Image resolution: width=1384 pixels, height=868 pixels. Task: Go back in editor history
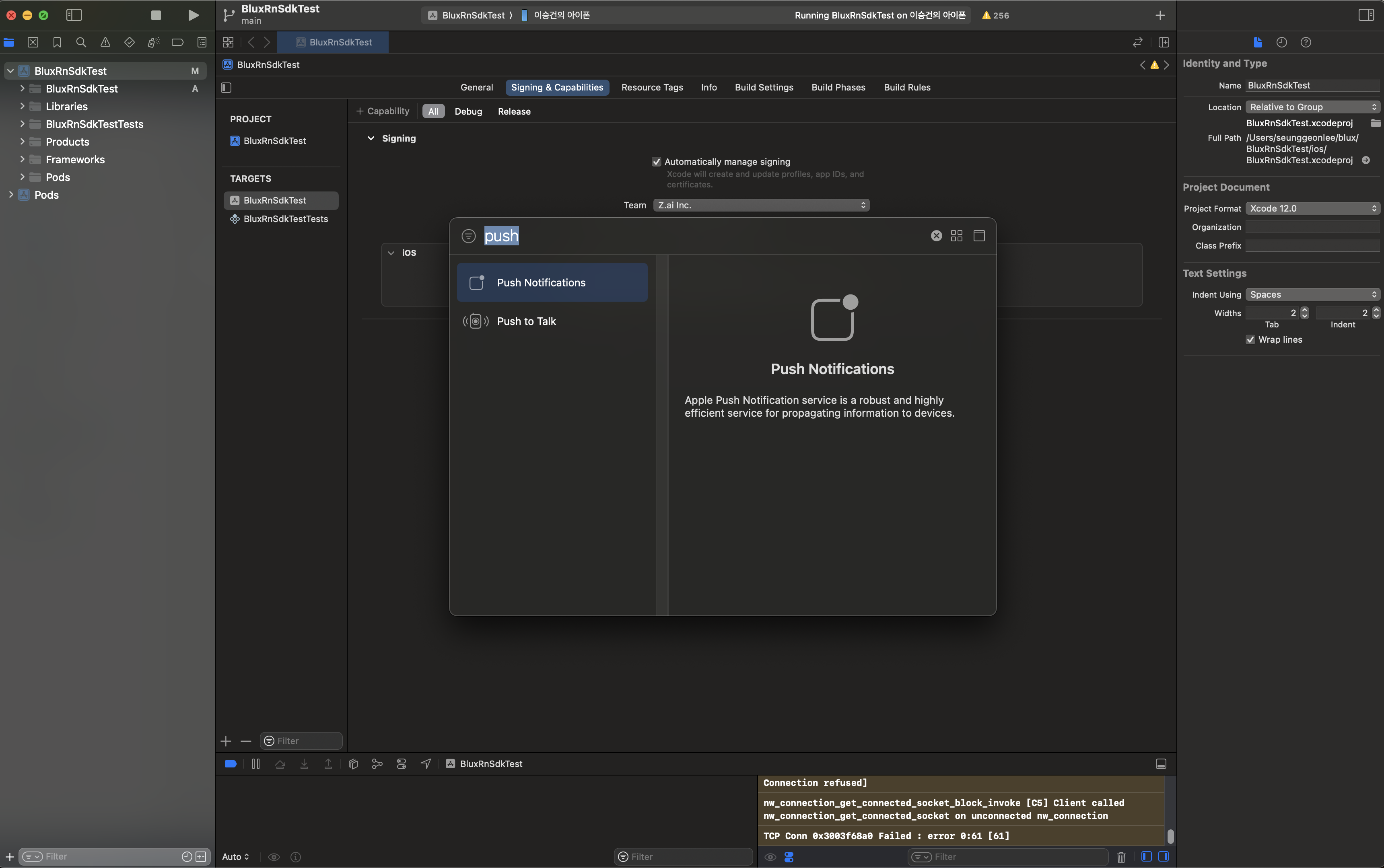(251, 43)
